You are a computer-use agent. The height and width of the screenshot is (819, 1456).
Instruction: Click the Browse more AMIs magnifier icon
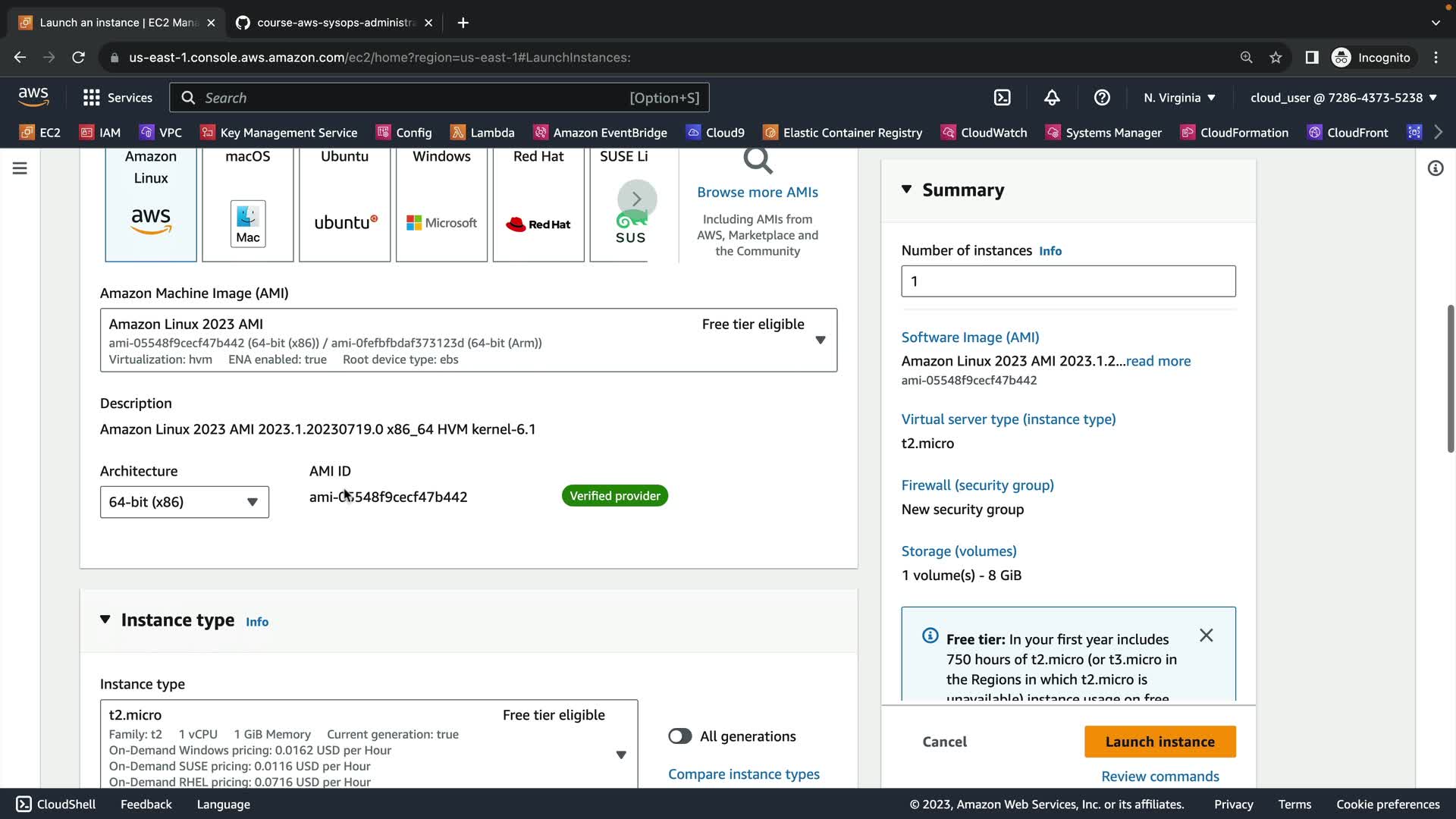757,161
